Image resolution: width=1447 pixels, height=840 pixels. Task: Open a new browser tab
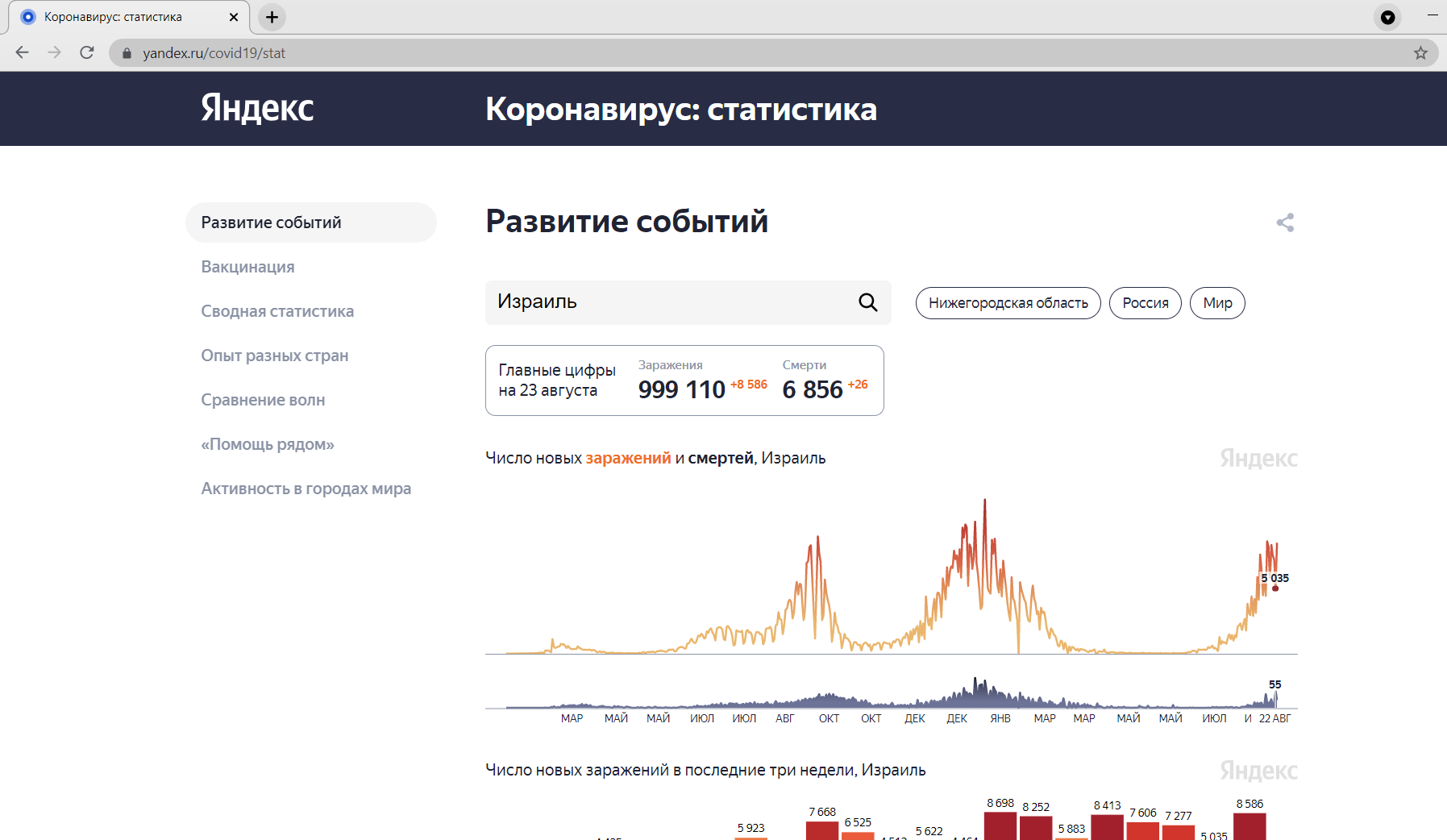coord(272,17)
